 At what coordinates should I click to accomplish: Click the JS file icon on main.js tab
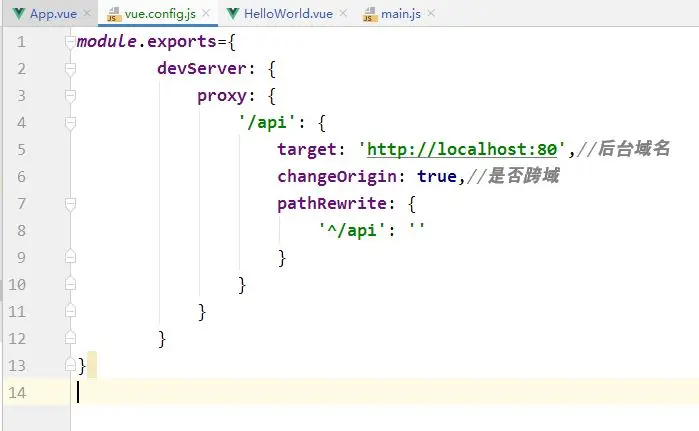pos(370,14)
